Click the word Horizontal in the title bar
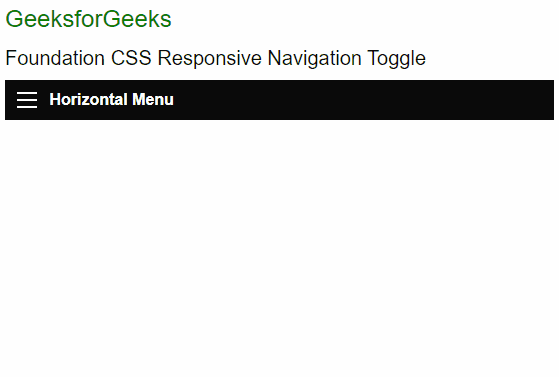559x377 pixels. [x=88, y=100]
